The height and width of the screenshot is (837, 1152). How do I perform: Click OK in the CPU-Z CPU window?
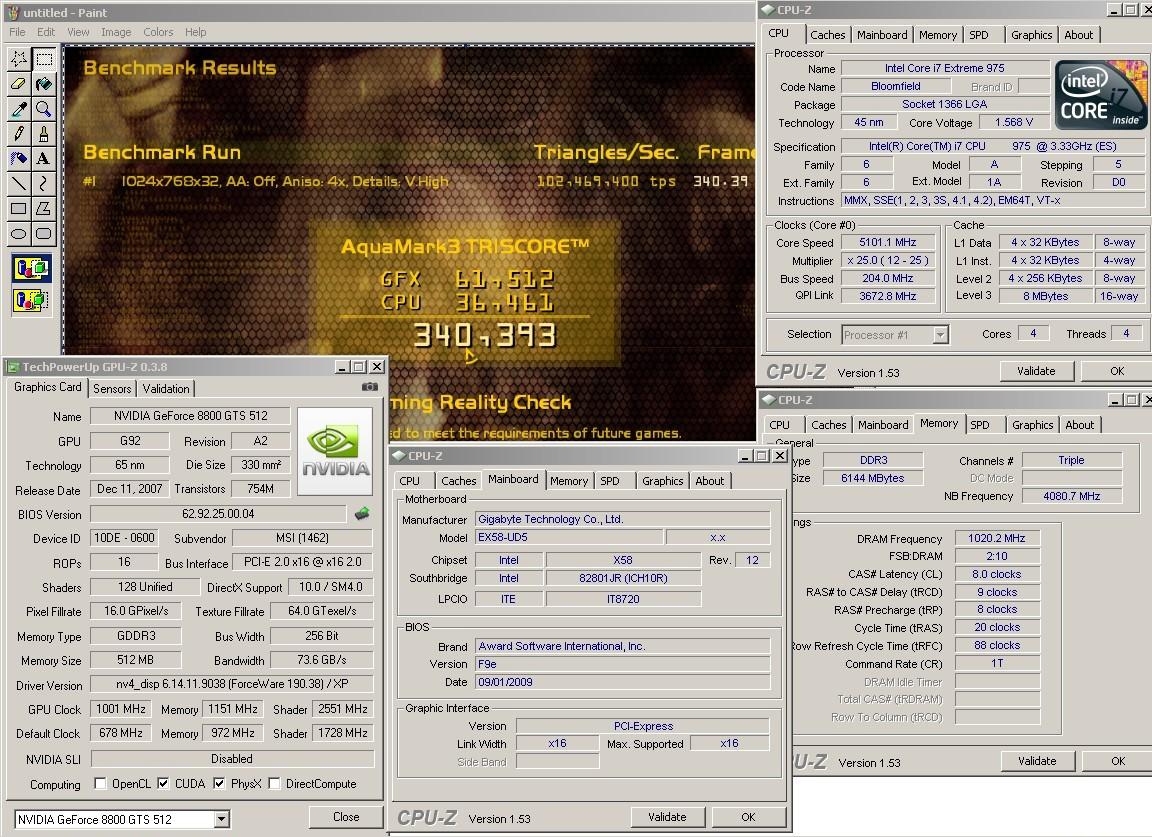(1117, 371)
